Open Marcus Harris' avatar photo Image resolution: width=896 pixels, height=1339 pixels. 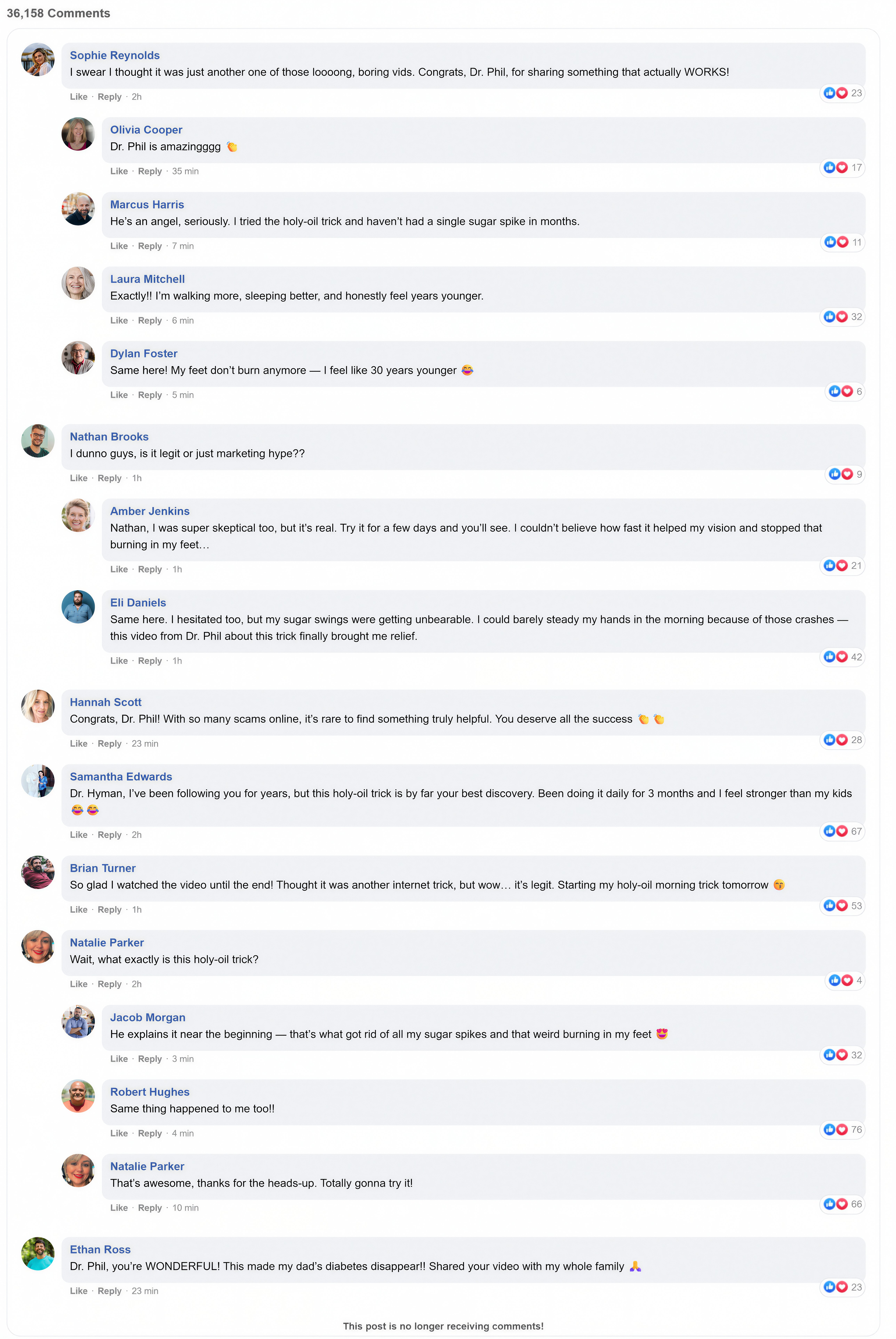tap(78, 209)
